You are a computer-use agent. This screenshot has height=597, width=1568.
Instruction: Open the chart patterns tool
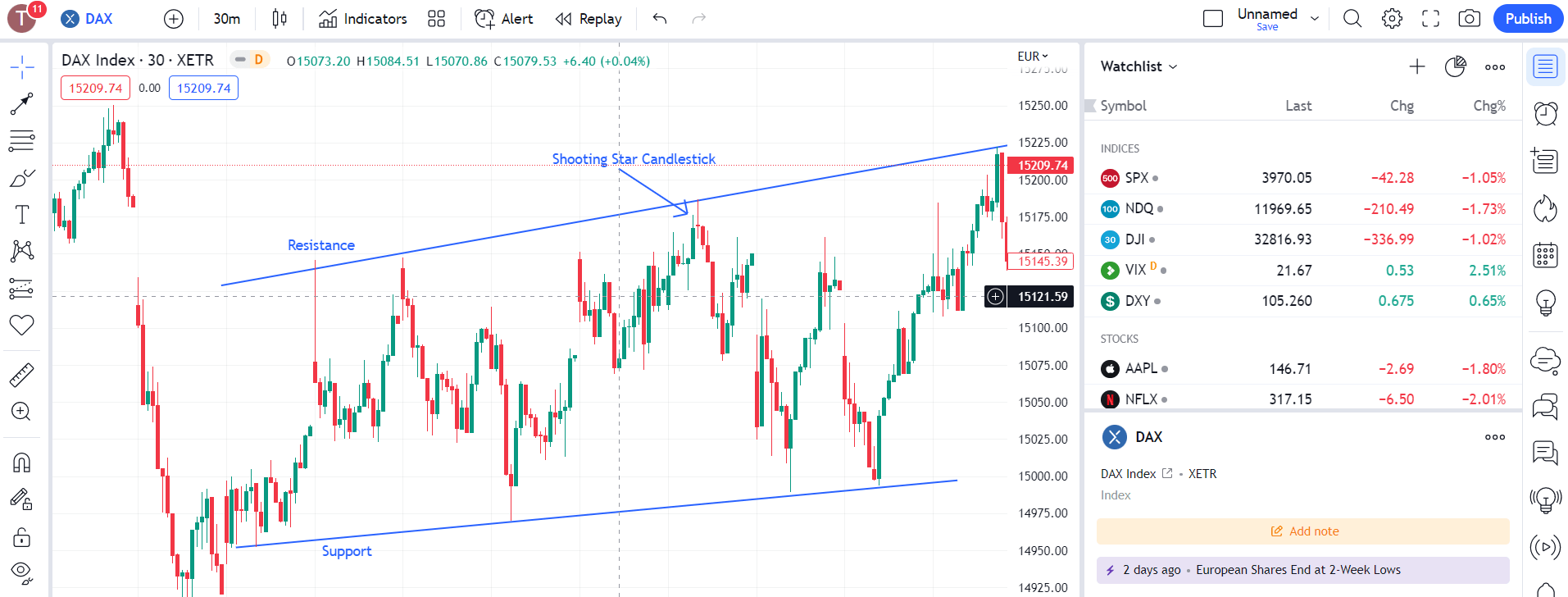tap(22, 251)
